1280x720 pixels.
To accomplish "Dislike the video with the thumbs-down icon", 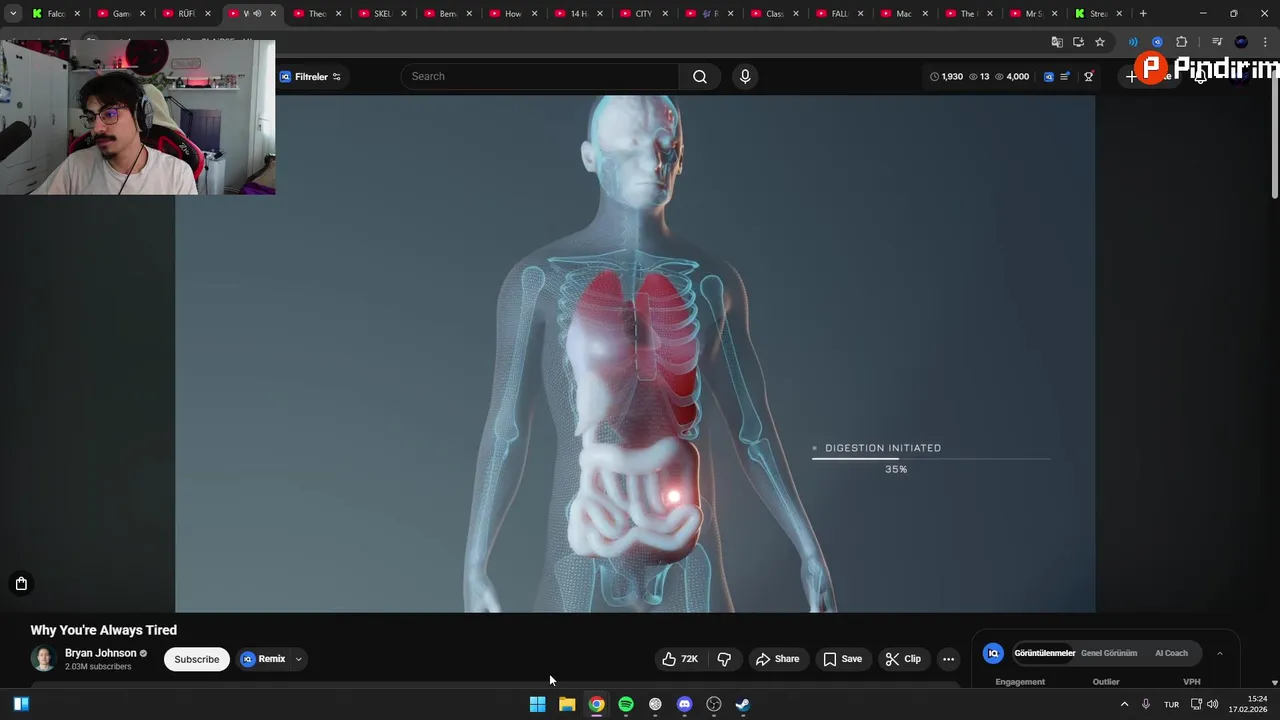I will tap(724, 659).
